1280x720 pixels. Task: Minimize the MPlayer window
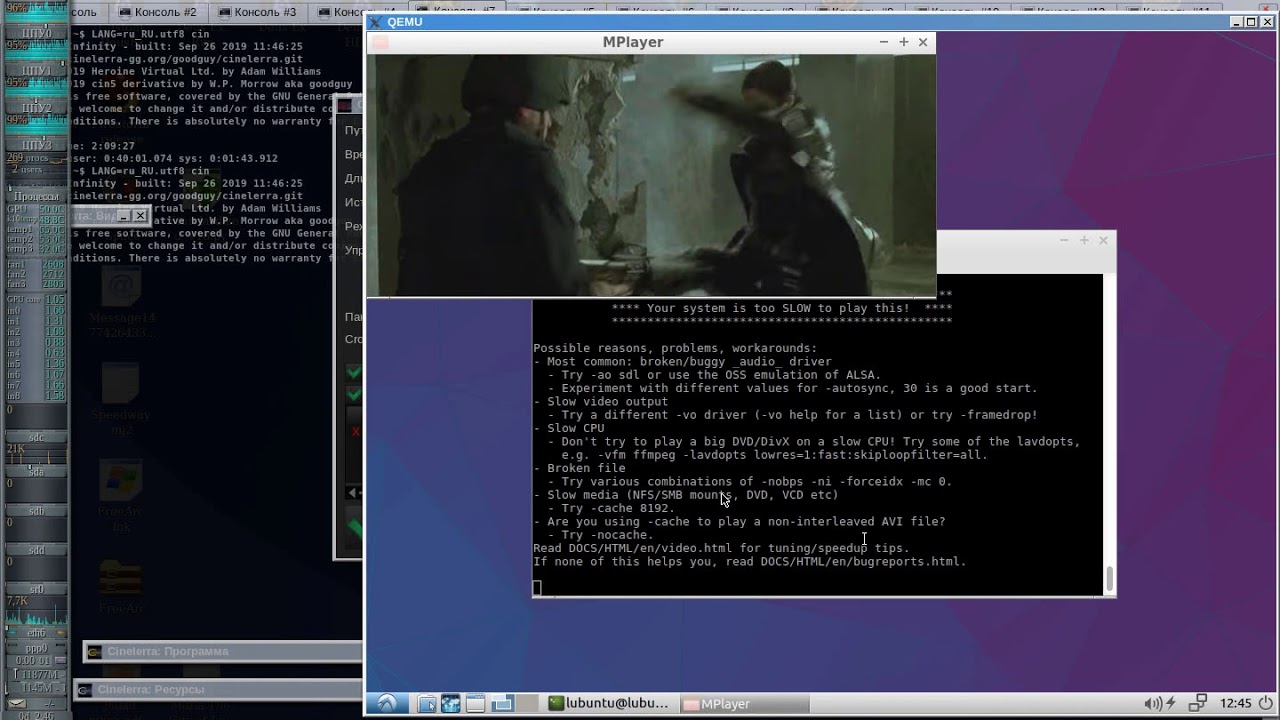884,42
